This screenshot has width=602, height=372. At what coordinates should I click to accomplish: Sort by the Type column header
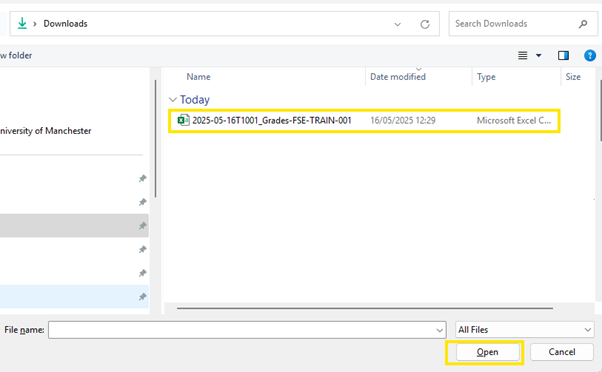(486, 77)
